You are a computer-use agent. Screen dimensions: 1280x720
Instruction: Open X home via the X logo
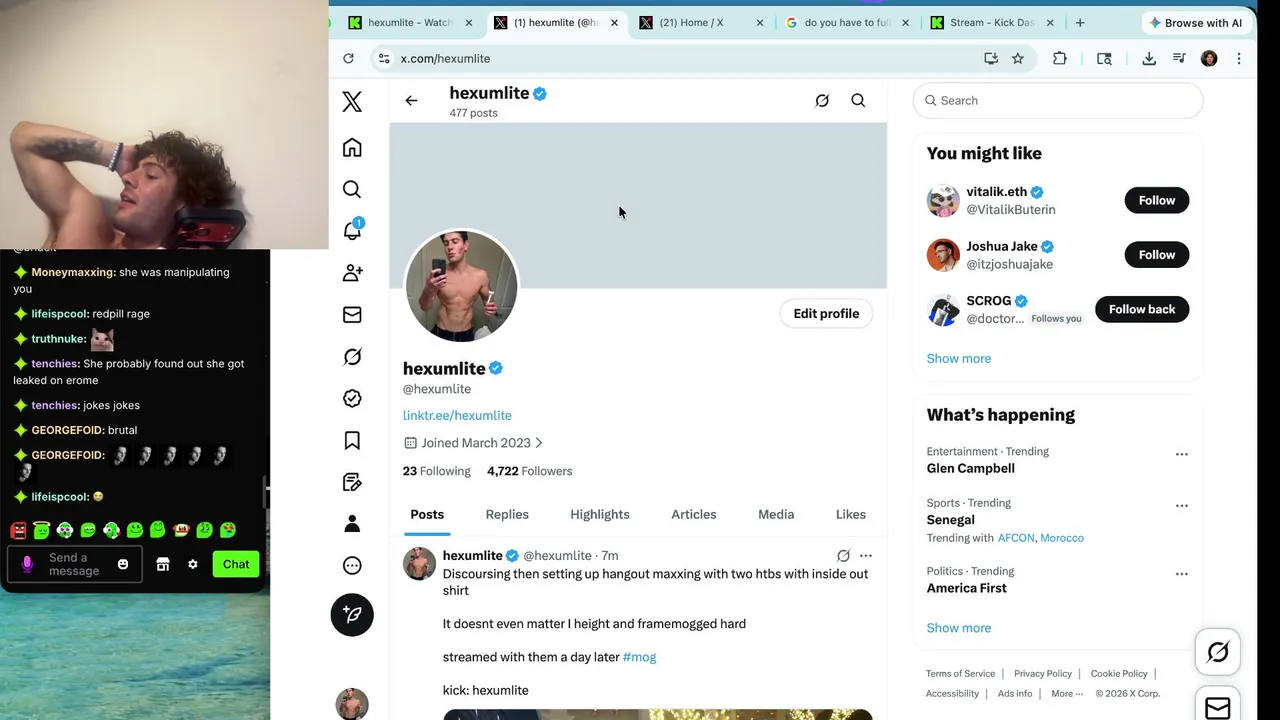click(x=352, y=101)
